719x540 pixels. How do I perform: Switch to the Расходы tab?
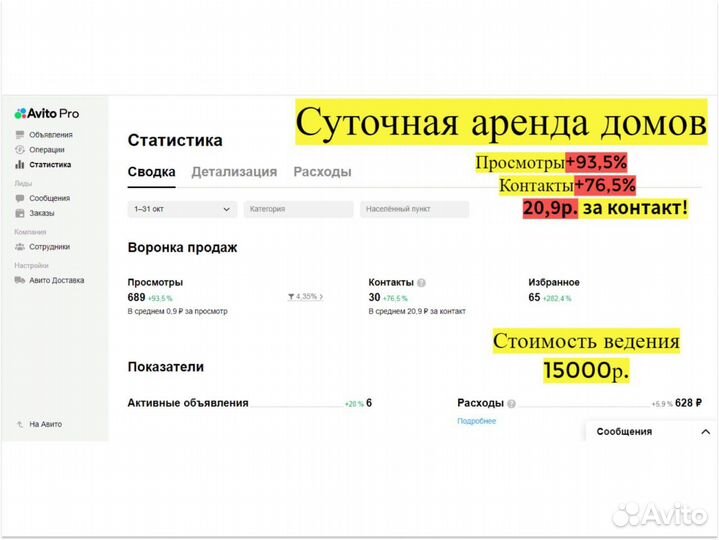tap(322, 172)
